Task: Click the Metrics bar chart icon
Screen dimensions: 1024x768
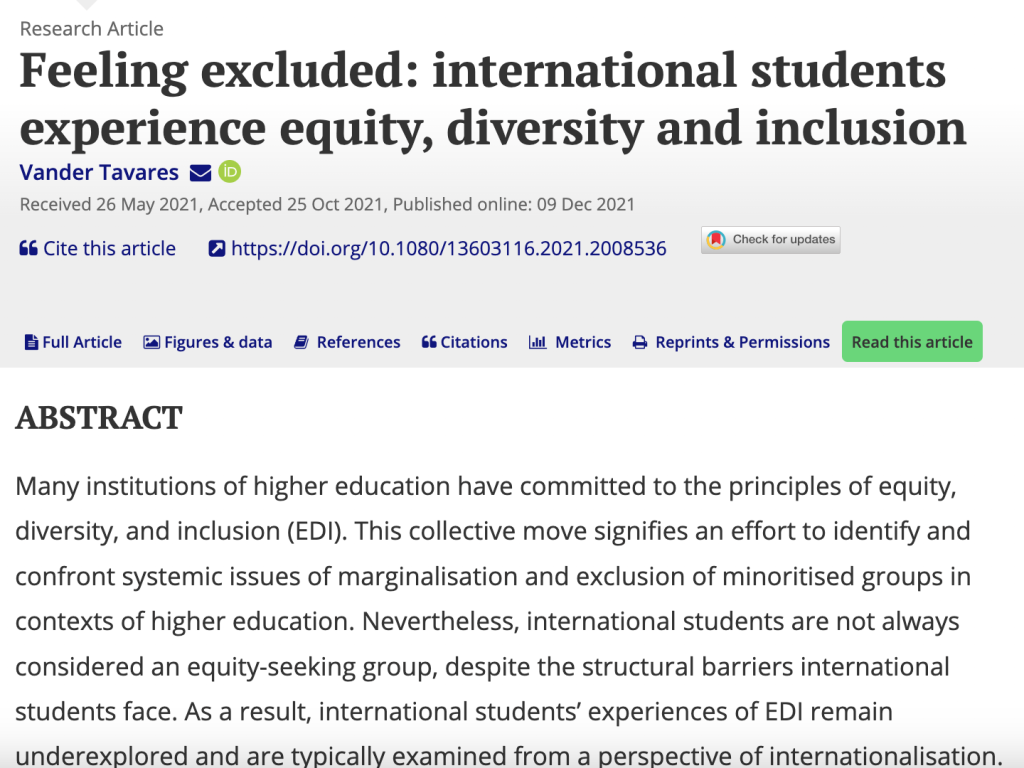Action: point(537,342)
